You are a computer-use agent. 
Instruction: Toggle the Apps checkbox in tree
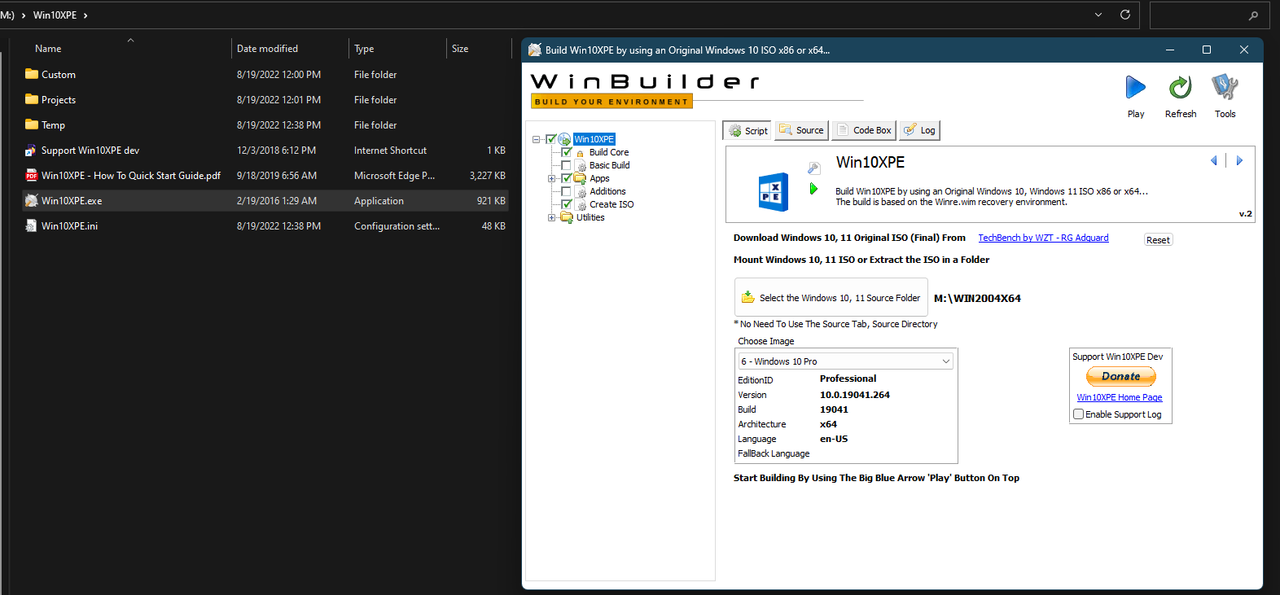click(565, 178)
